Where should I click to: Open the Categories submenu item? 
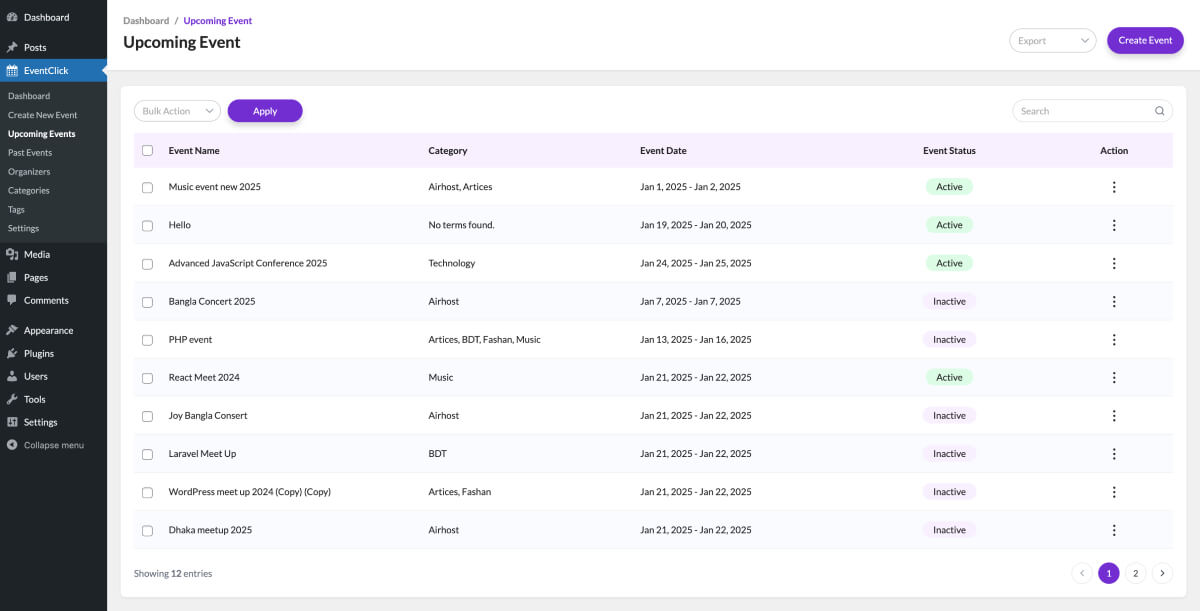click(x=29, y=191)
